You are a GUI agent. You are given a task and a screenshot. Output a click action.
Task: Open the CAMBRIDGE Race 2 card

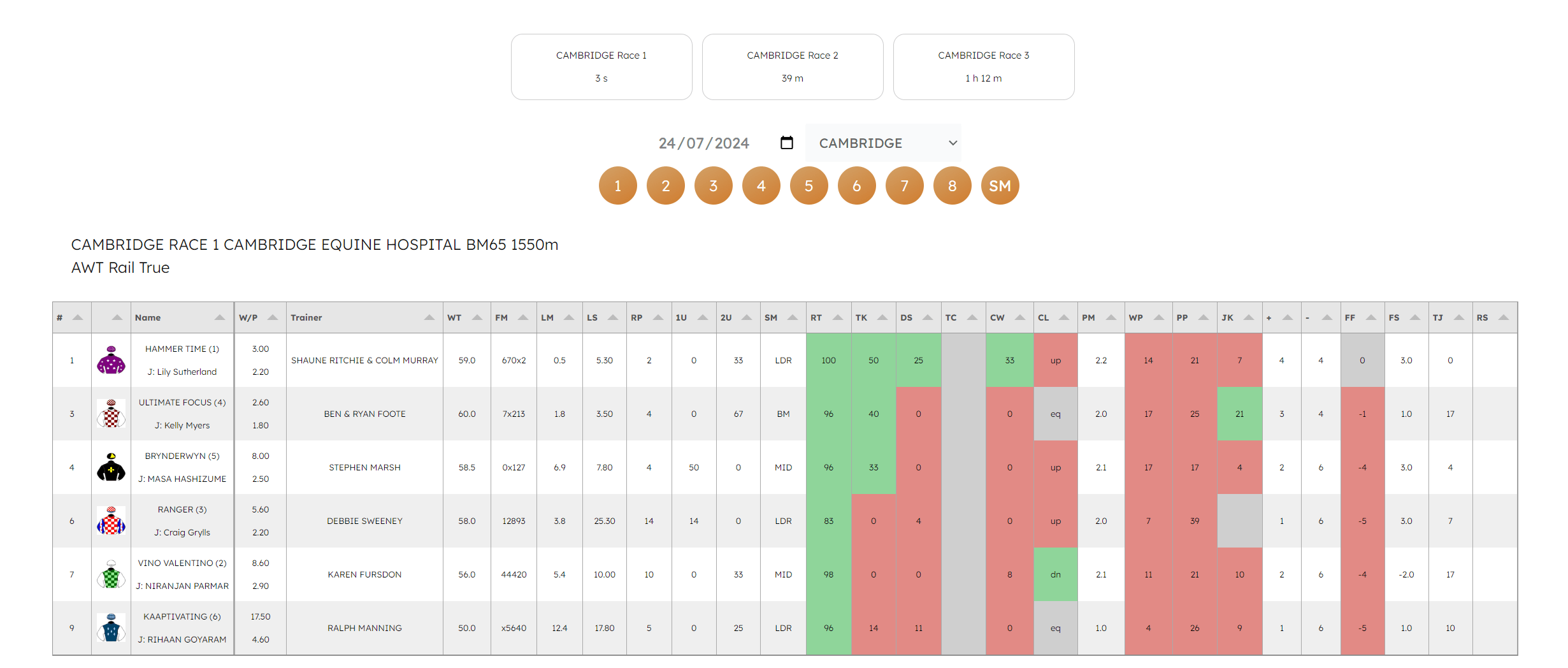(793, 67)
